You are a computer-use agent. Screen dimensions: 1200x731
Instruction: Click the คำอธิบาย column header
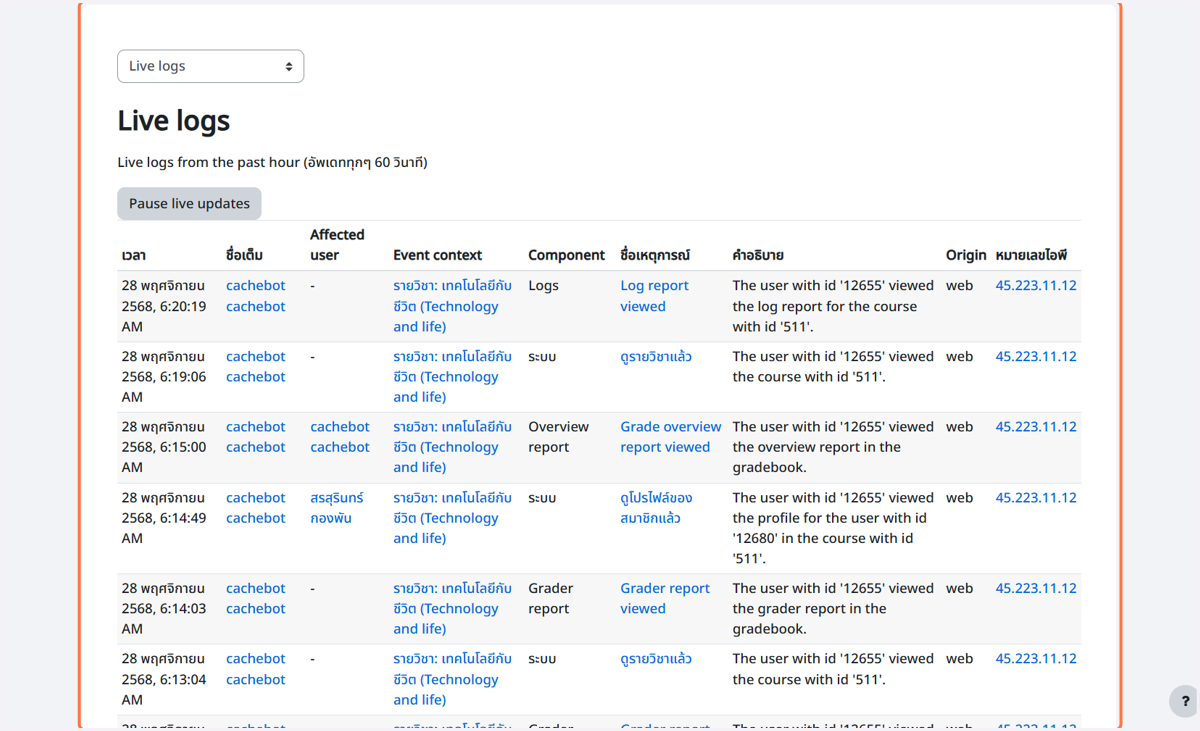(x=758, y=255)
